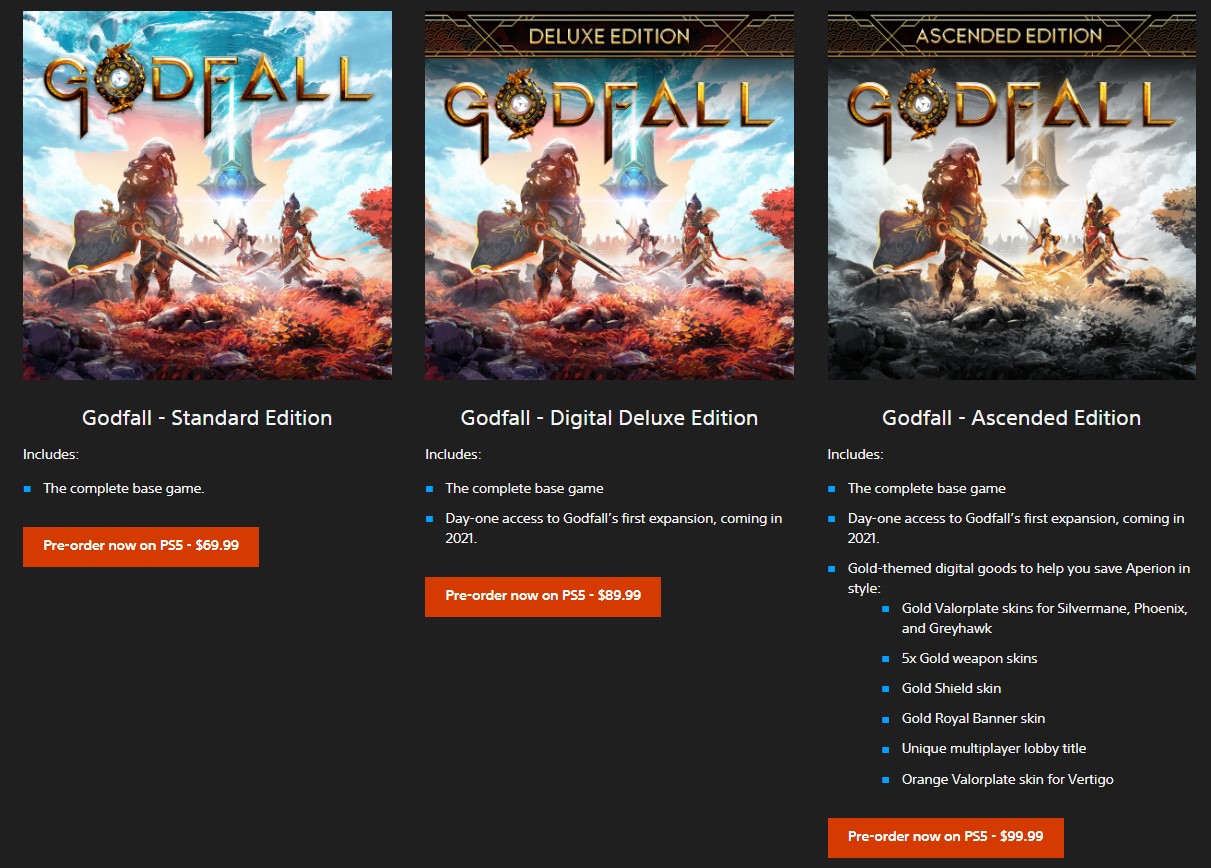Select the 5x Gold weapon skins entry
The height and width of the screenshot is (868, 1211).
pyautogui.click(x=969, y=659)
